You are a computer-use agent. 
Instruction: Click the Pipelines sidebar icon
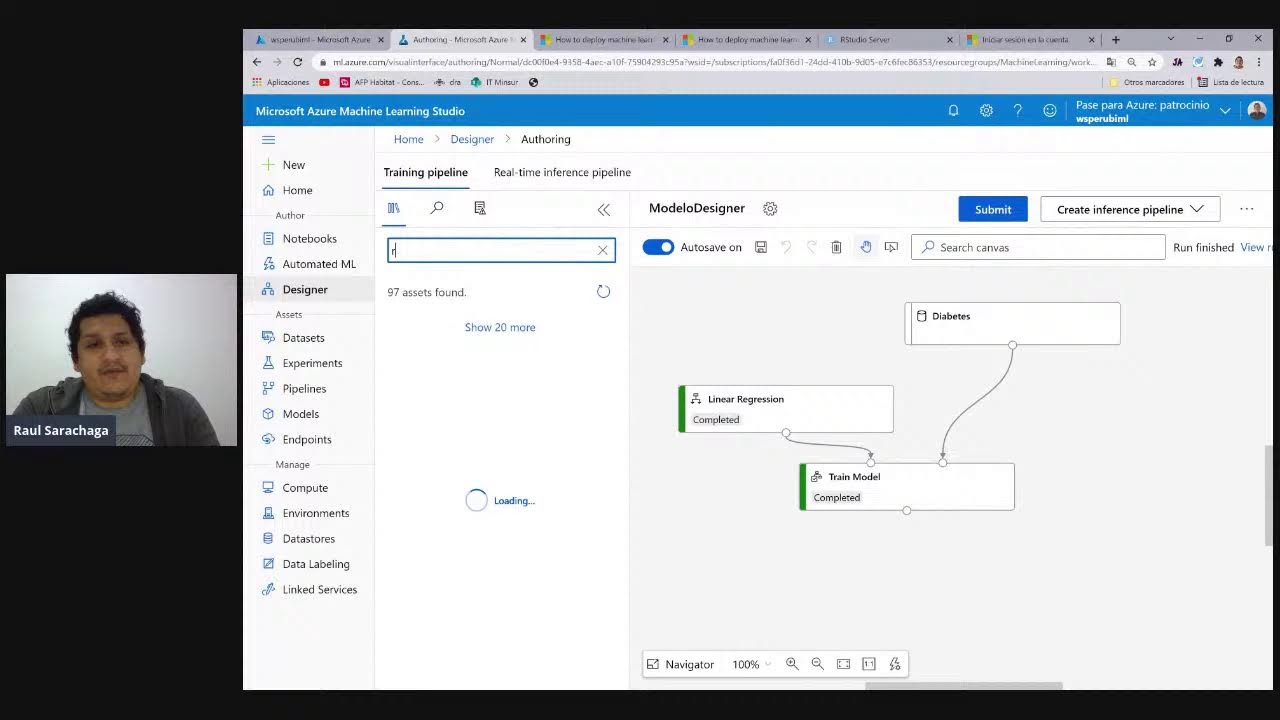(x=268, y=388)
